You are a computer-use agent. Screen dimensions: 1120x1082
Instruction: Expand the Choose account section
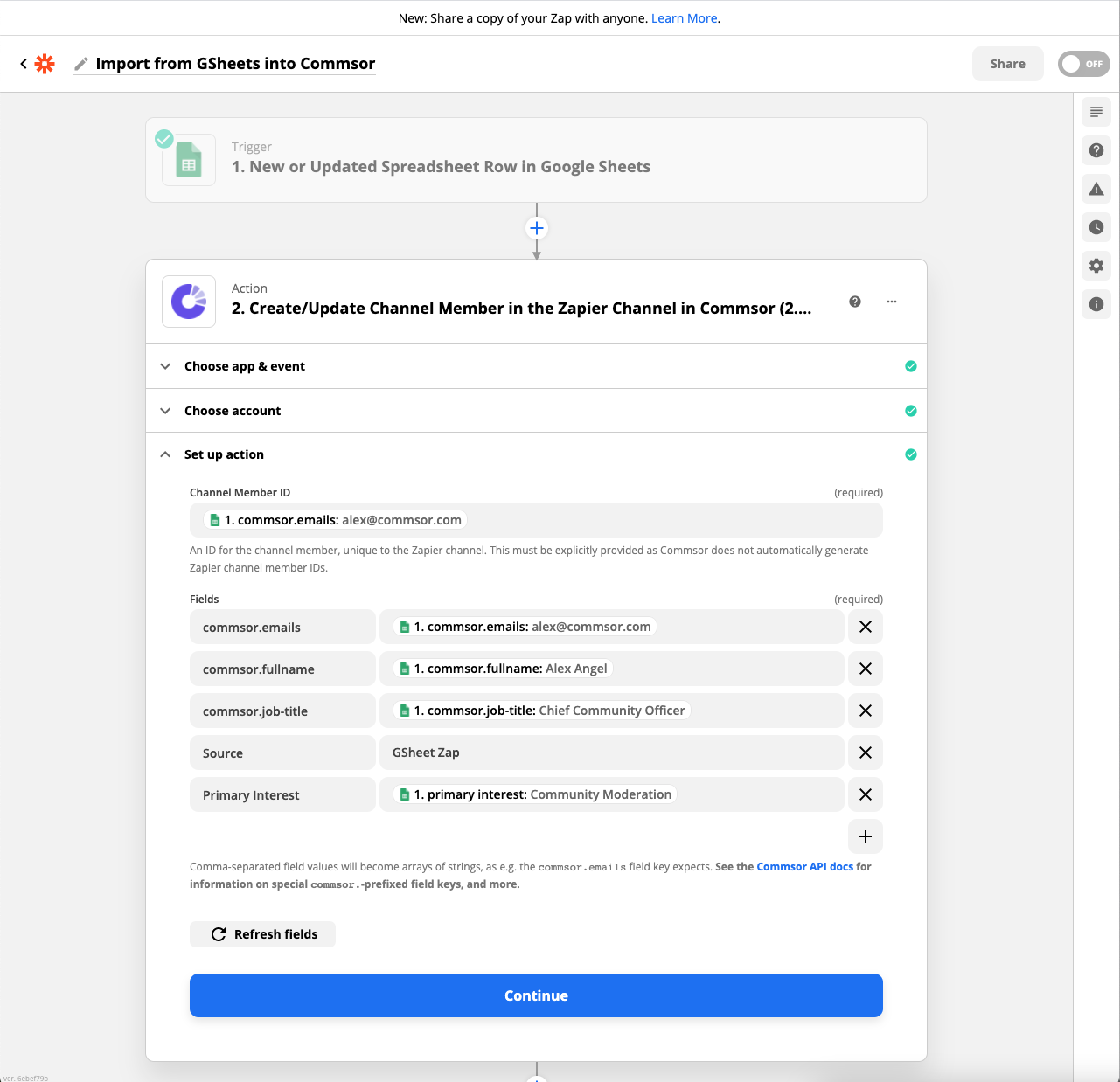point(536,411)
